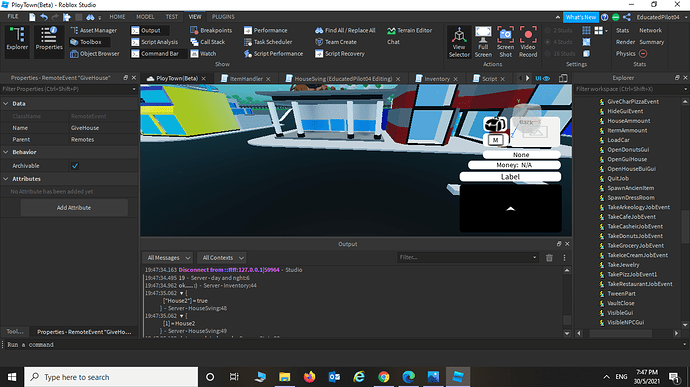Open Google Chrome from the taskbar
690x387 pixels.
[384, 377]
